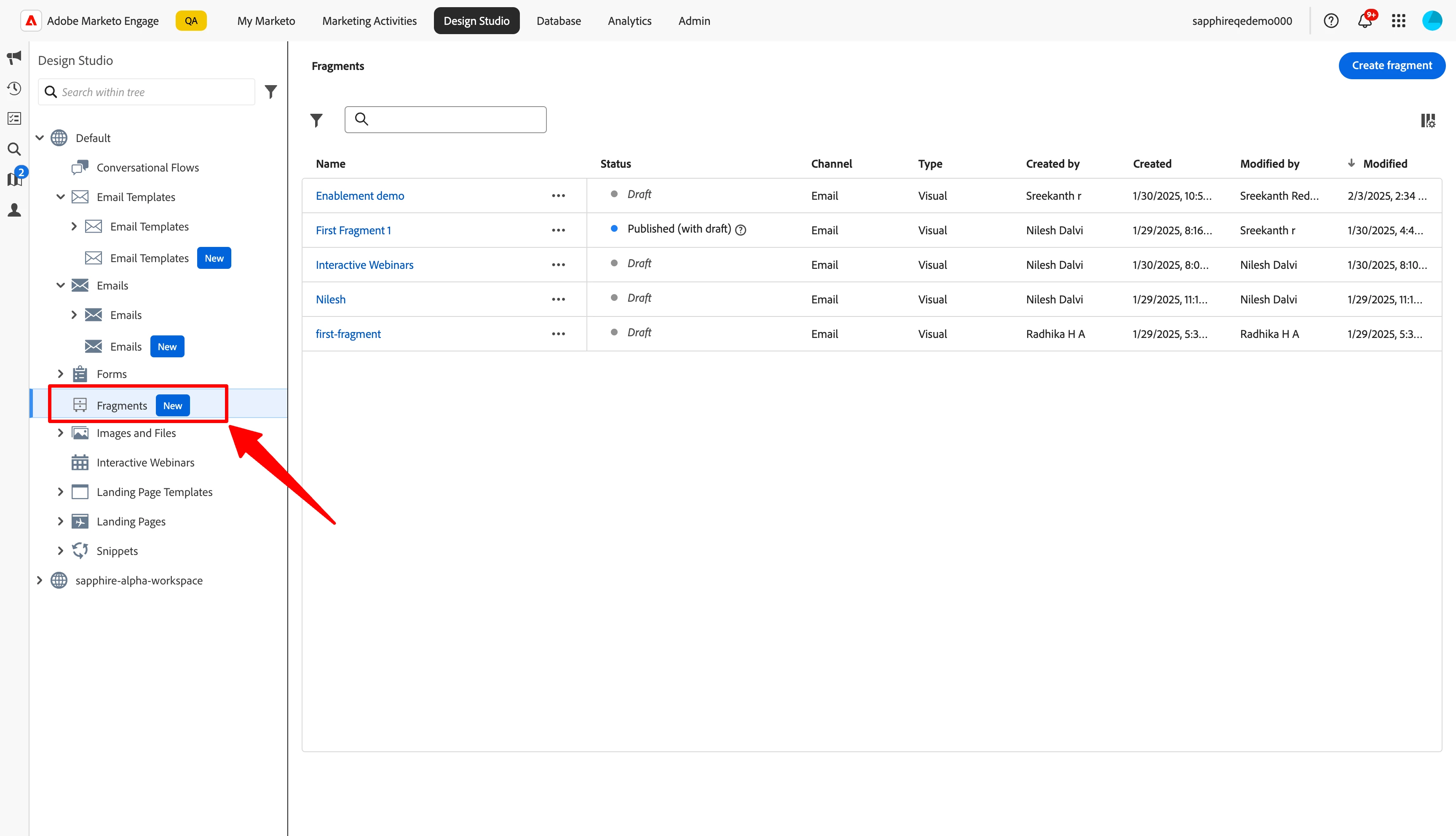Open the Analytics tab
Image resolution: width=1456 pixels, height=836 pixels.
(x=629, y=21)
